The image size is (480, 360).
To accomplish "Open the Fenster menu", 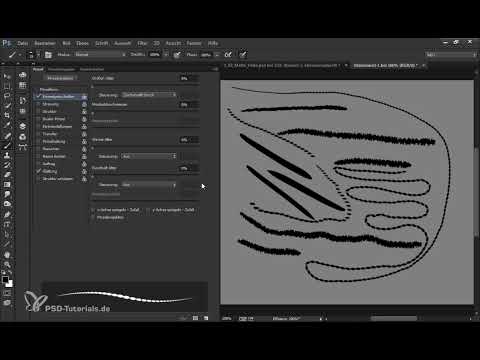I will tap(194, 43).
